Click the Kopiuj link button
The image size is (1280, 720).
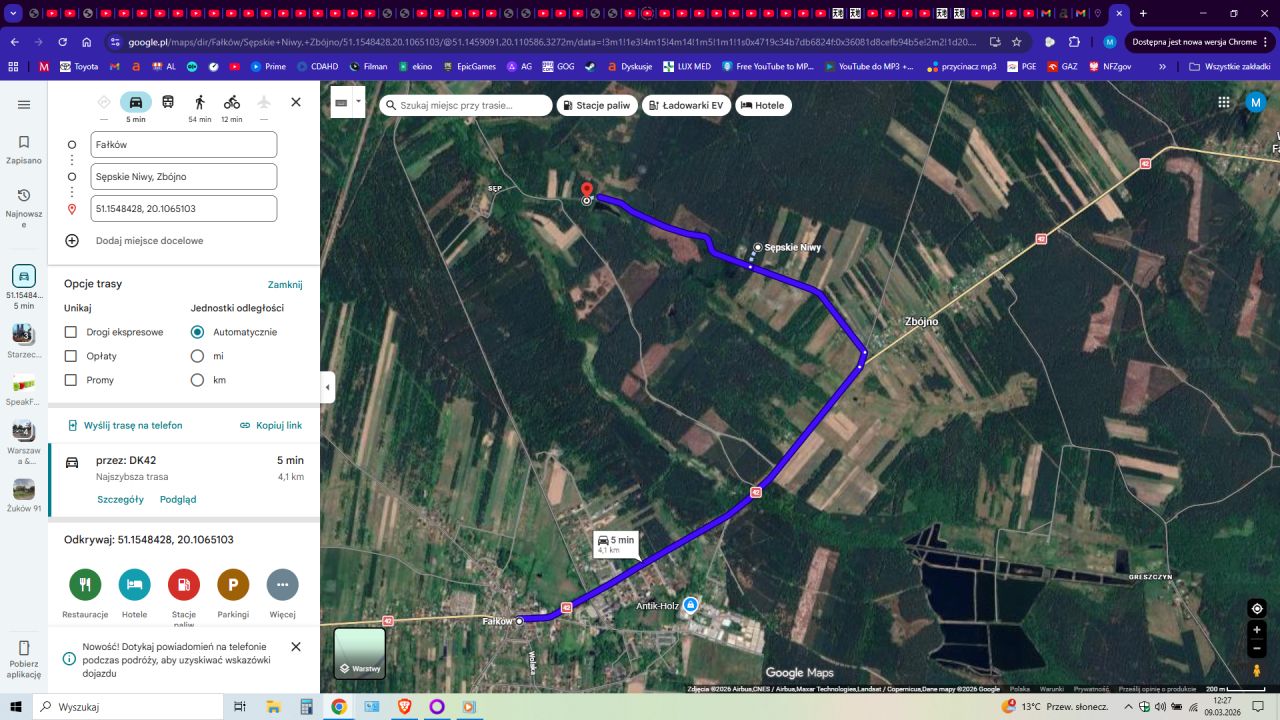[271, 425]
